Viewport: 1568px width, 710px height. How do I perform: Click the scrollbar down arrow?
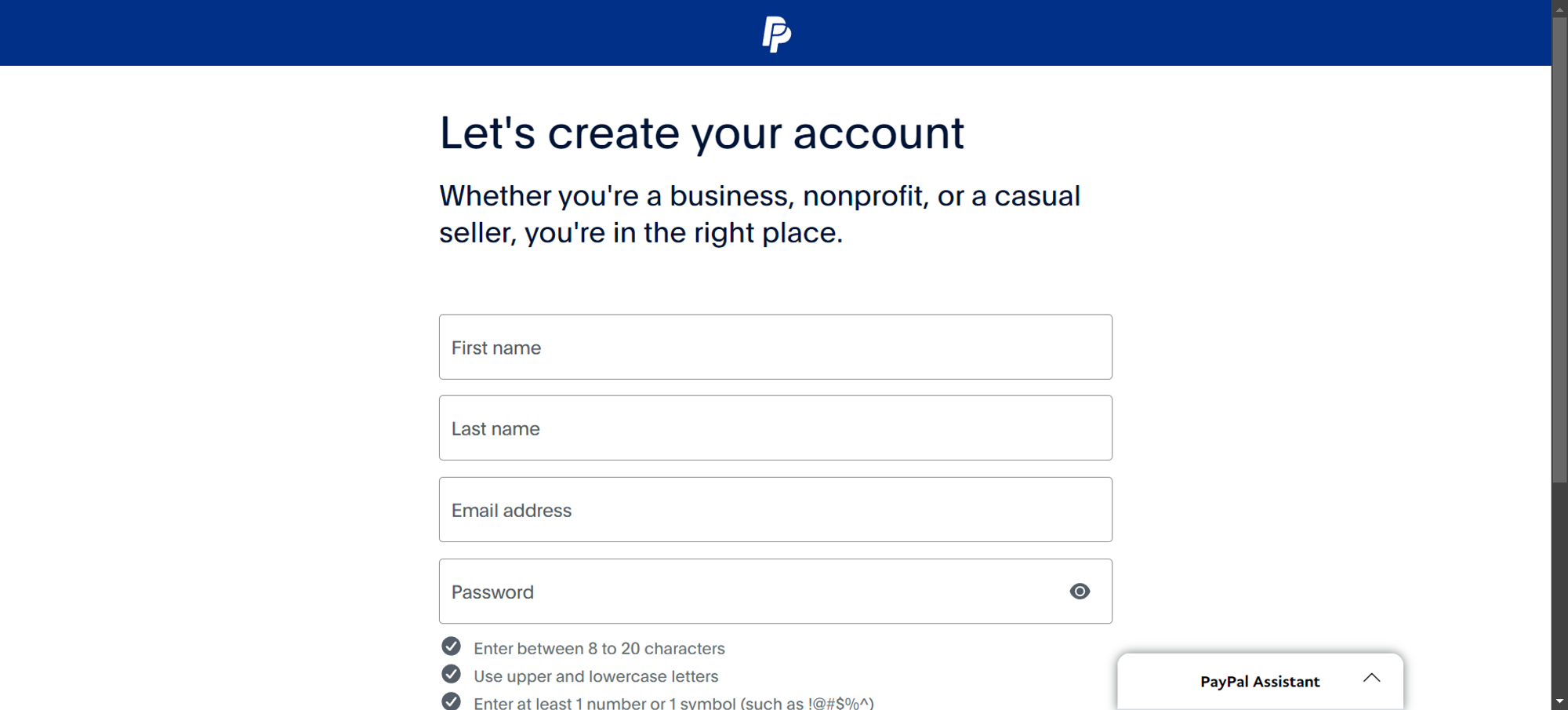(x=1559, y=701)
